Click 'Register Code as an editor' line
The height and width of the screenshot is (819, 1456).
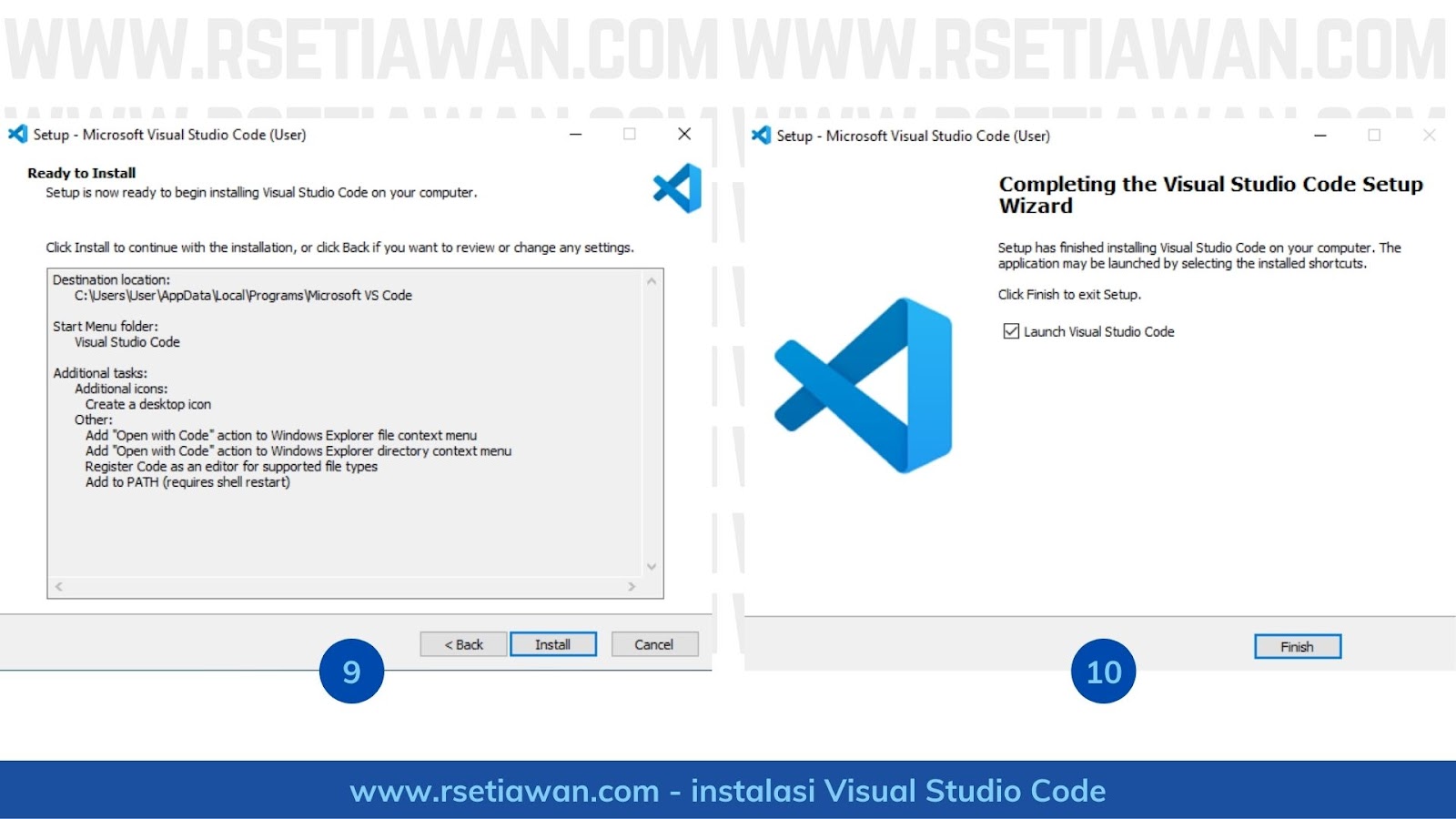[231, 467]
